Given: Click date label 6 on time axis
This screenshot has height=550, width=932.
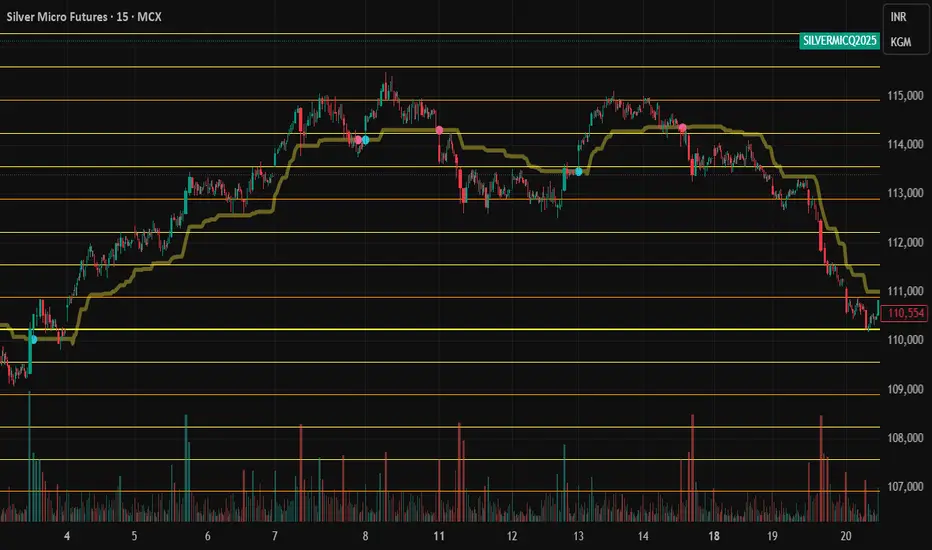Looking at the screenshot, I should click(x=207, y=536).
